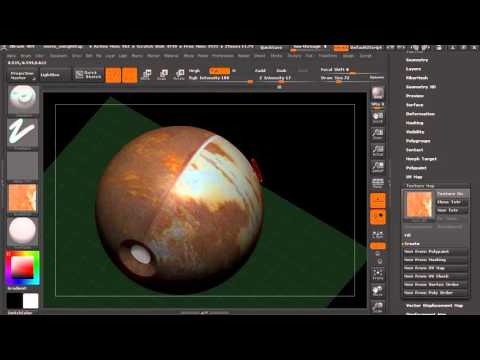The height and width of the screenshot is (360, 480).
Task: Toggle Zadd sculpt mode
Action: [x=260, y=71]
